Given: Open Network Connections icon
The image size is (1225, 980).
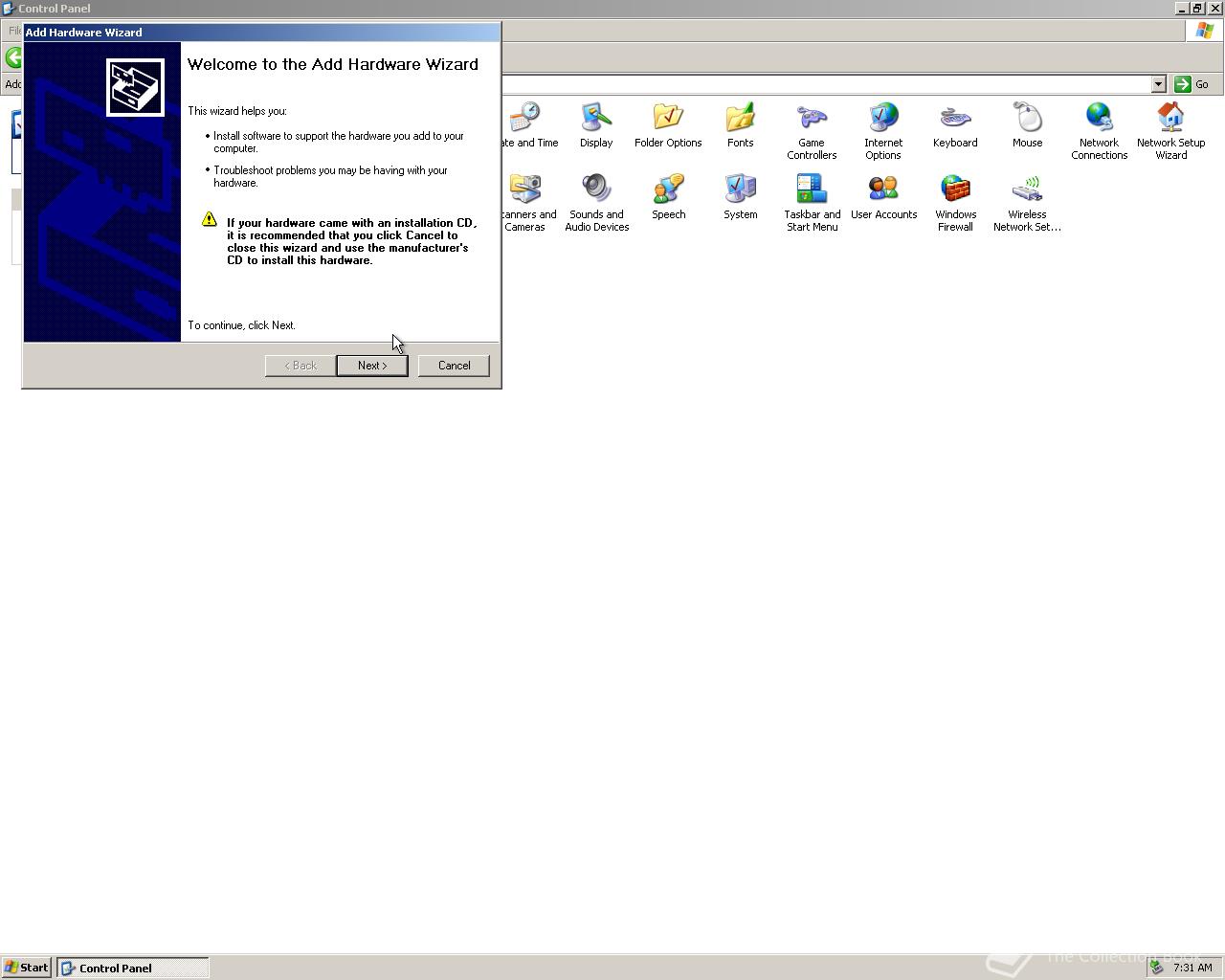Looking at the screenshot, I should click(1099, 119).
